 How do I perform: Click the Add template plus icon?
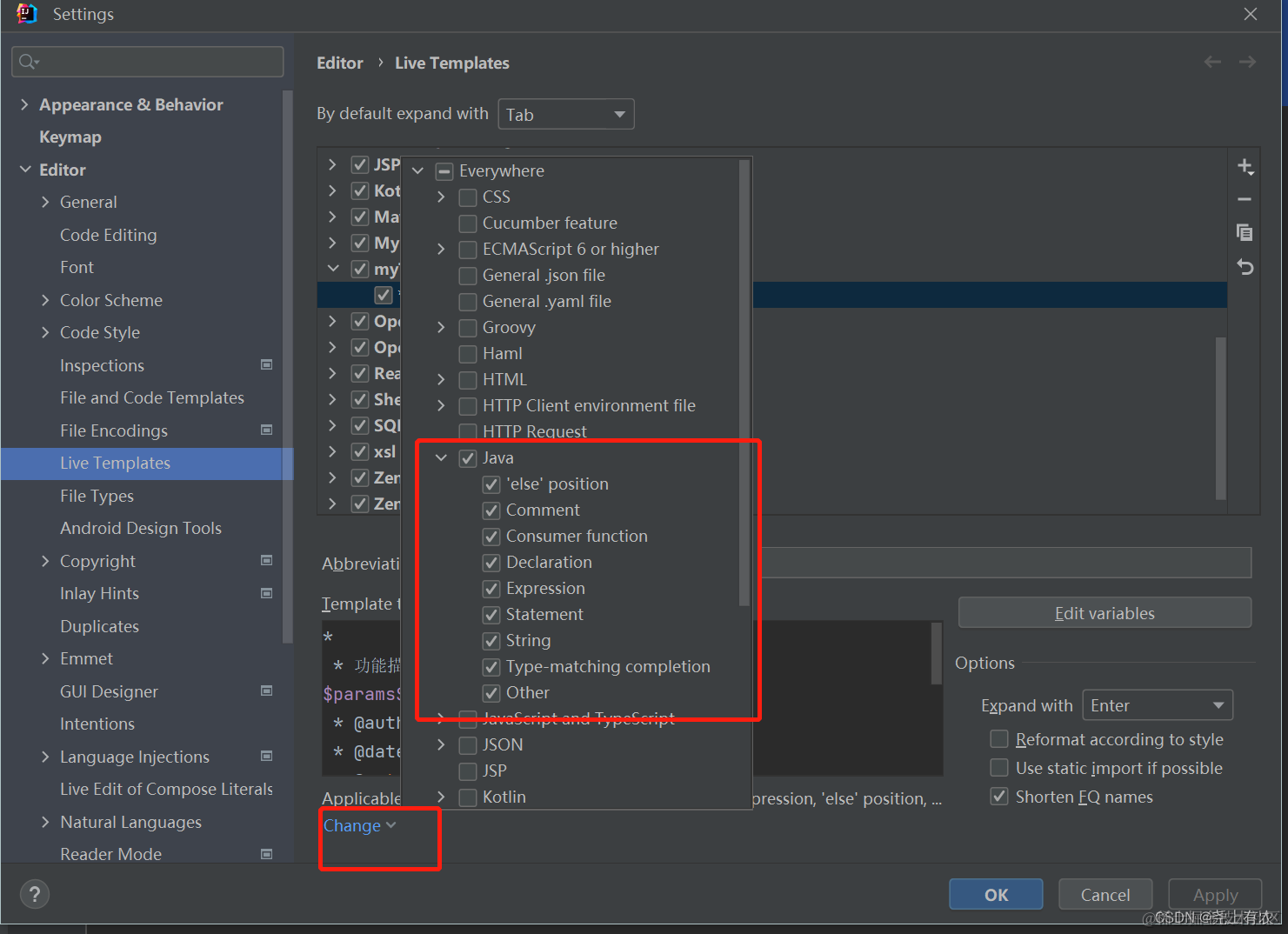point(1245,166)
